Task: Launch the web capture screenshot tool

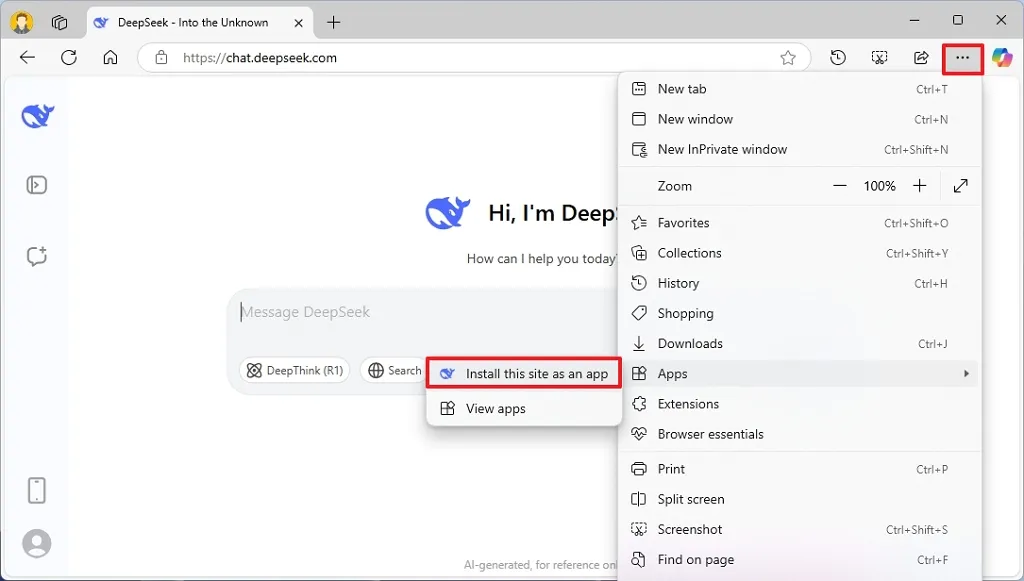Action: tap(879, 58)
